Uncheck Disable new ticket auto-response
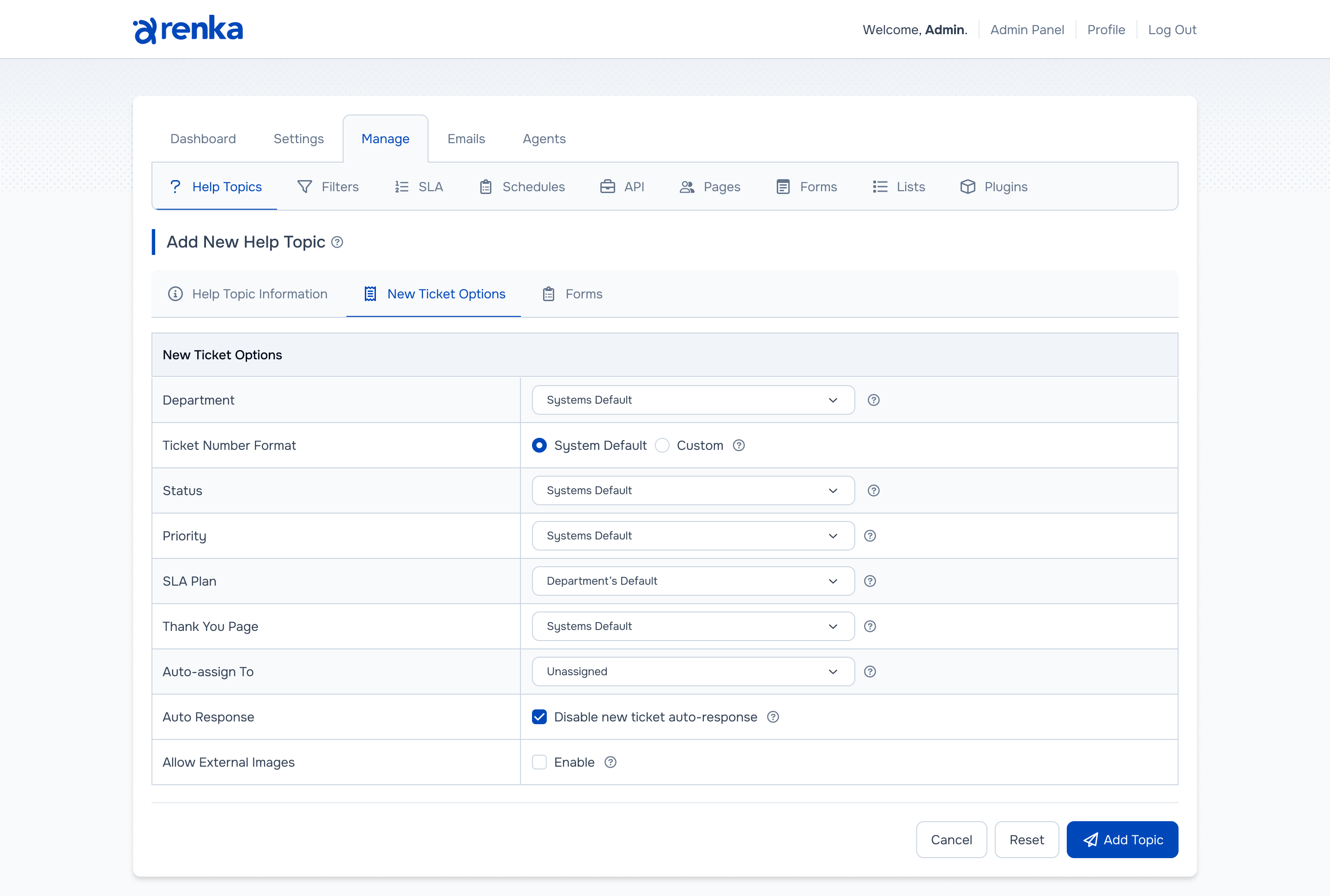The width and height of the screenshot is (1330, 896). point(539,717)
